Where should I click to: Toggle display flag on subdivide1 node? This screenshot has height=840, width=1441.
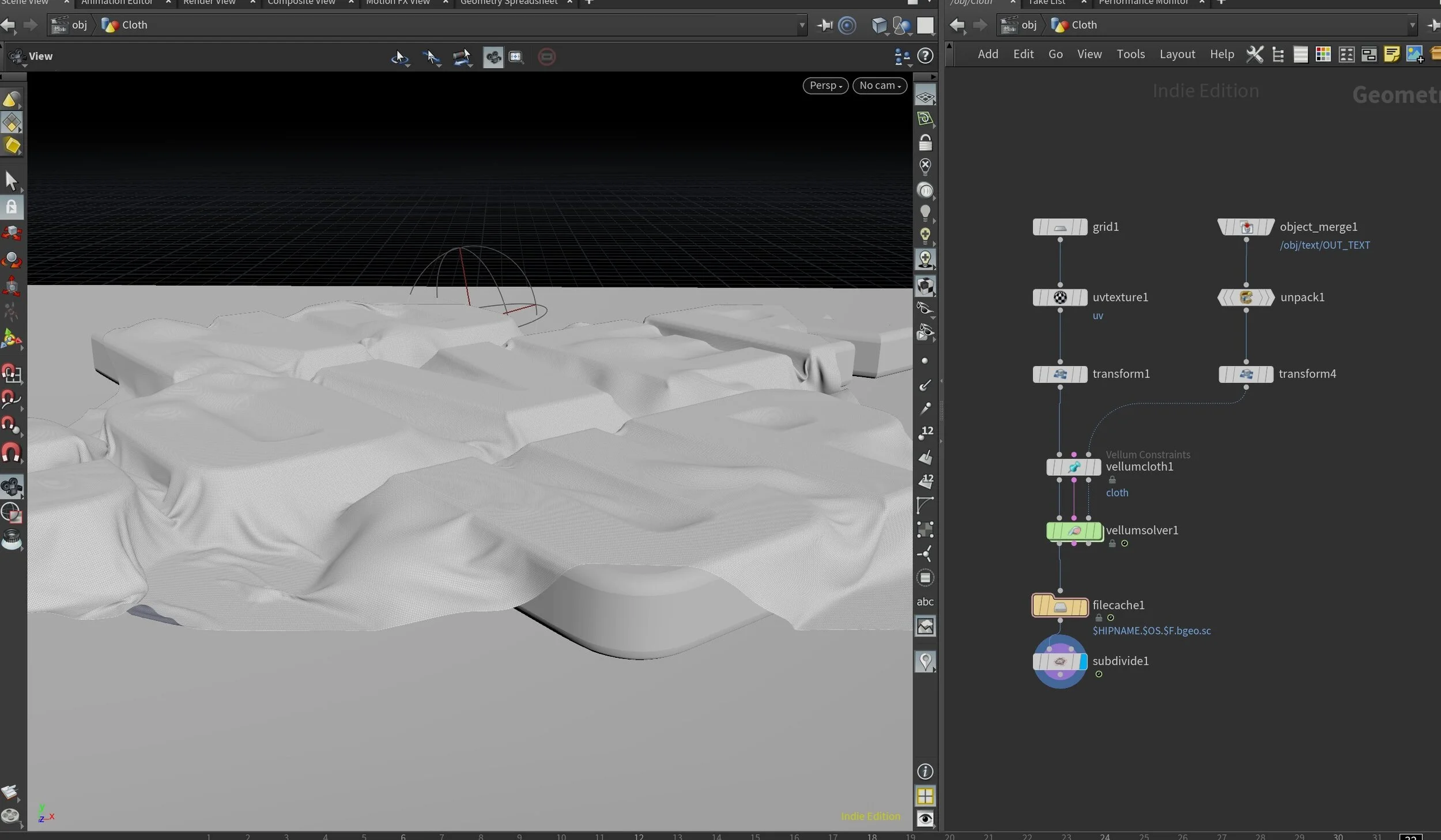tap(1082, 661)
